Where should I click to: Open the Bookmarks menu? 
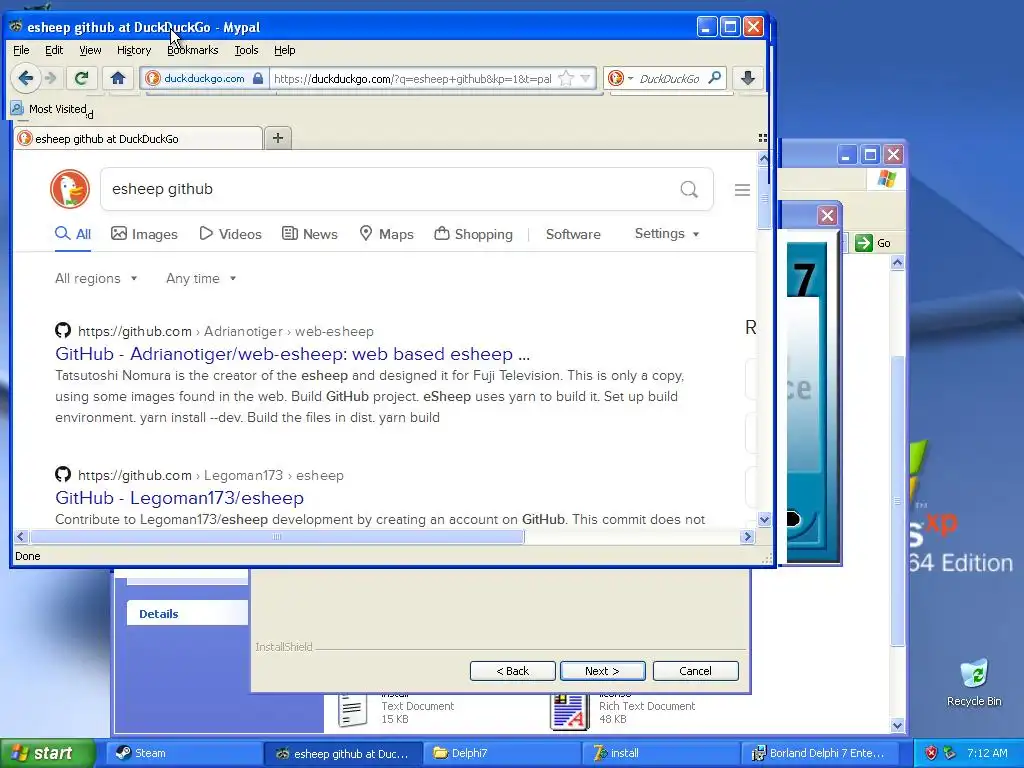[193, 50]
